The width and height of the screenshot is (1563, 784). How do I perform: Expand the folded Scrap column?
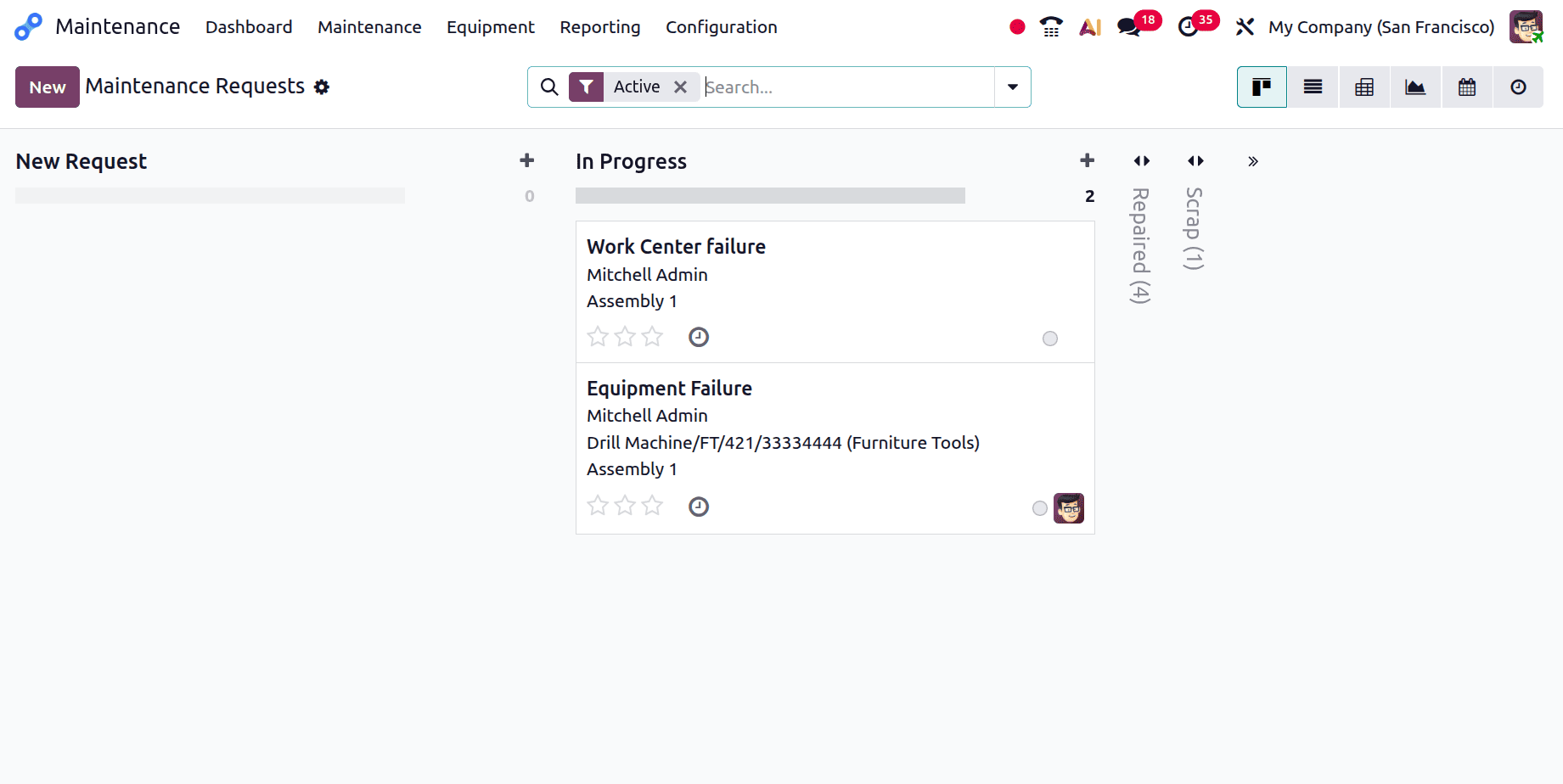(1195, 160)
